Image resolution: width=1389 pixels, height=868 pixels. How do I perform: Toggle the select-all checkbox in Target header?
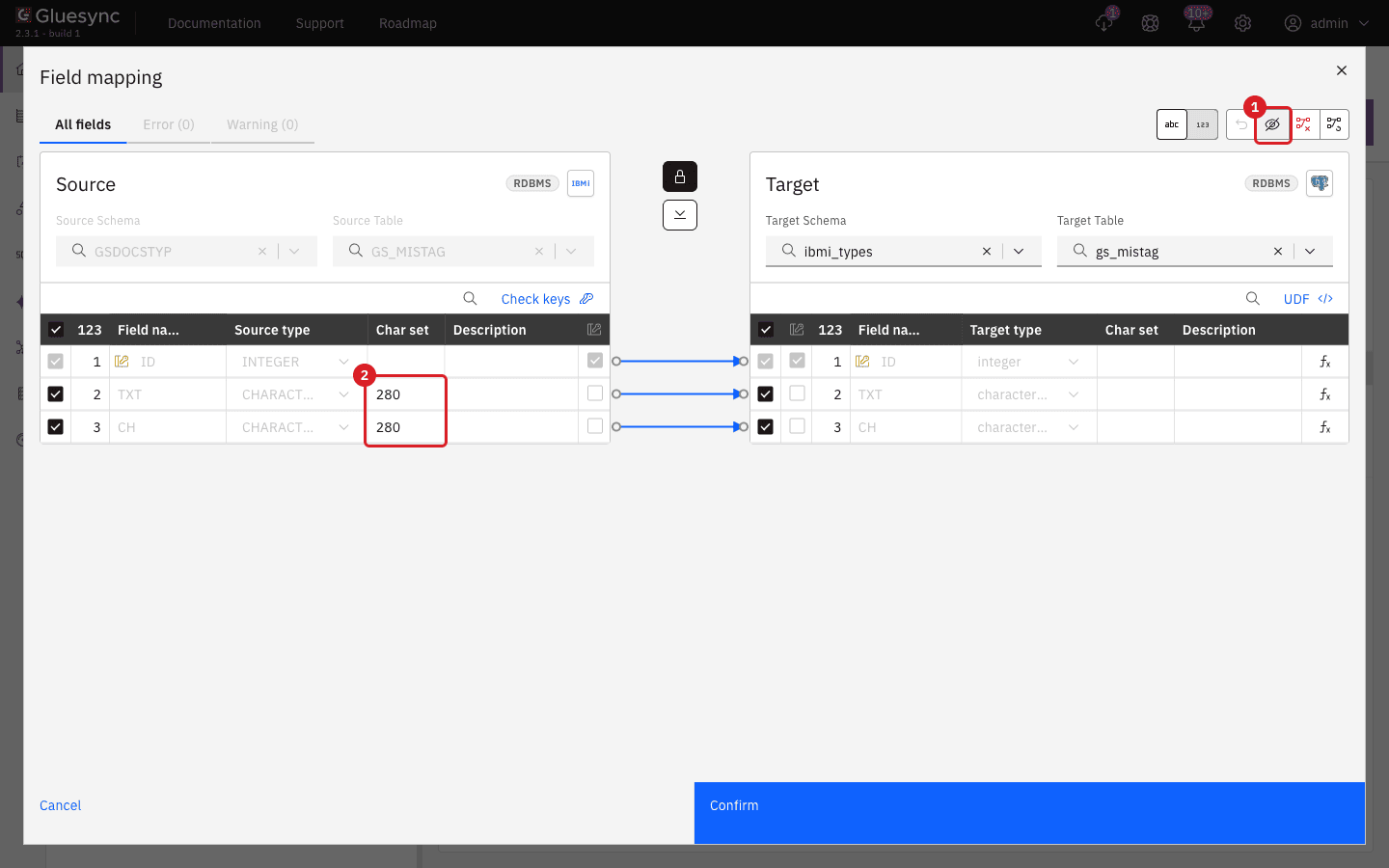pyautogui.click(x=766, y=330)
